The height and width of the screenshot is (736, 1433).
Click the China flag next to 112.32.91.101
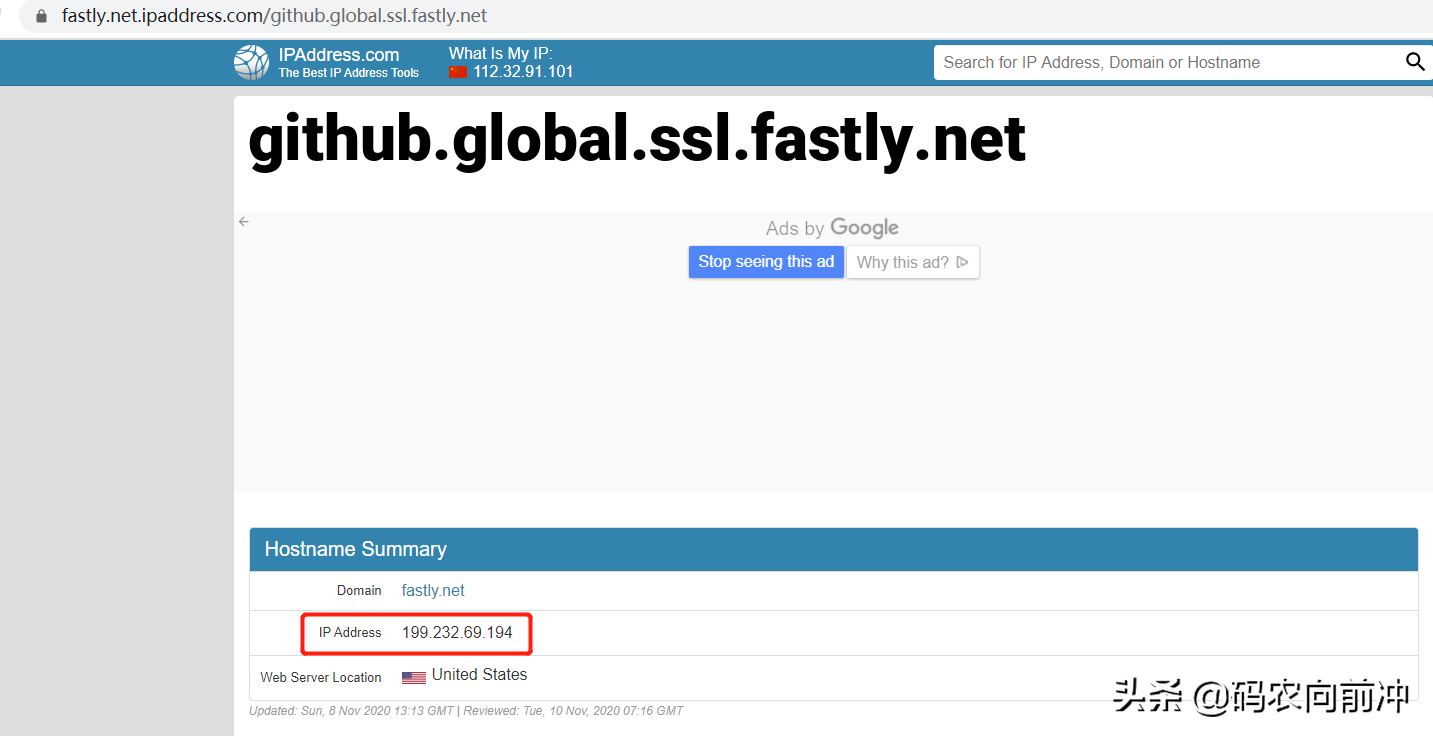pyautogui.click(x=458, y=72)
